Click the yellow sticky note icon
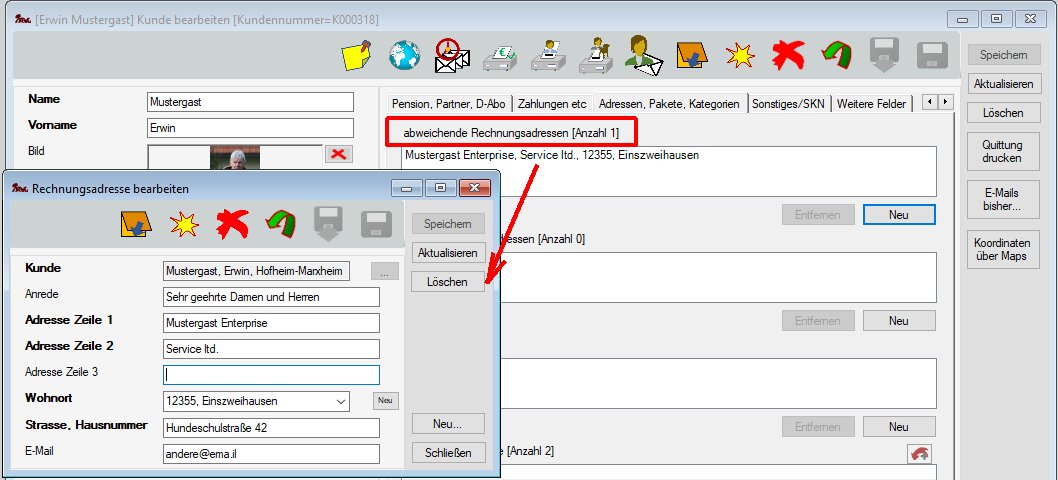The width and height of the screenshot is (1058, 480). [357, 56]
